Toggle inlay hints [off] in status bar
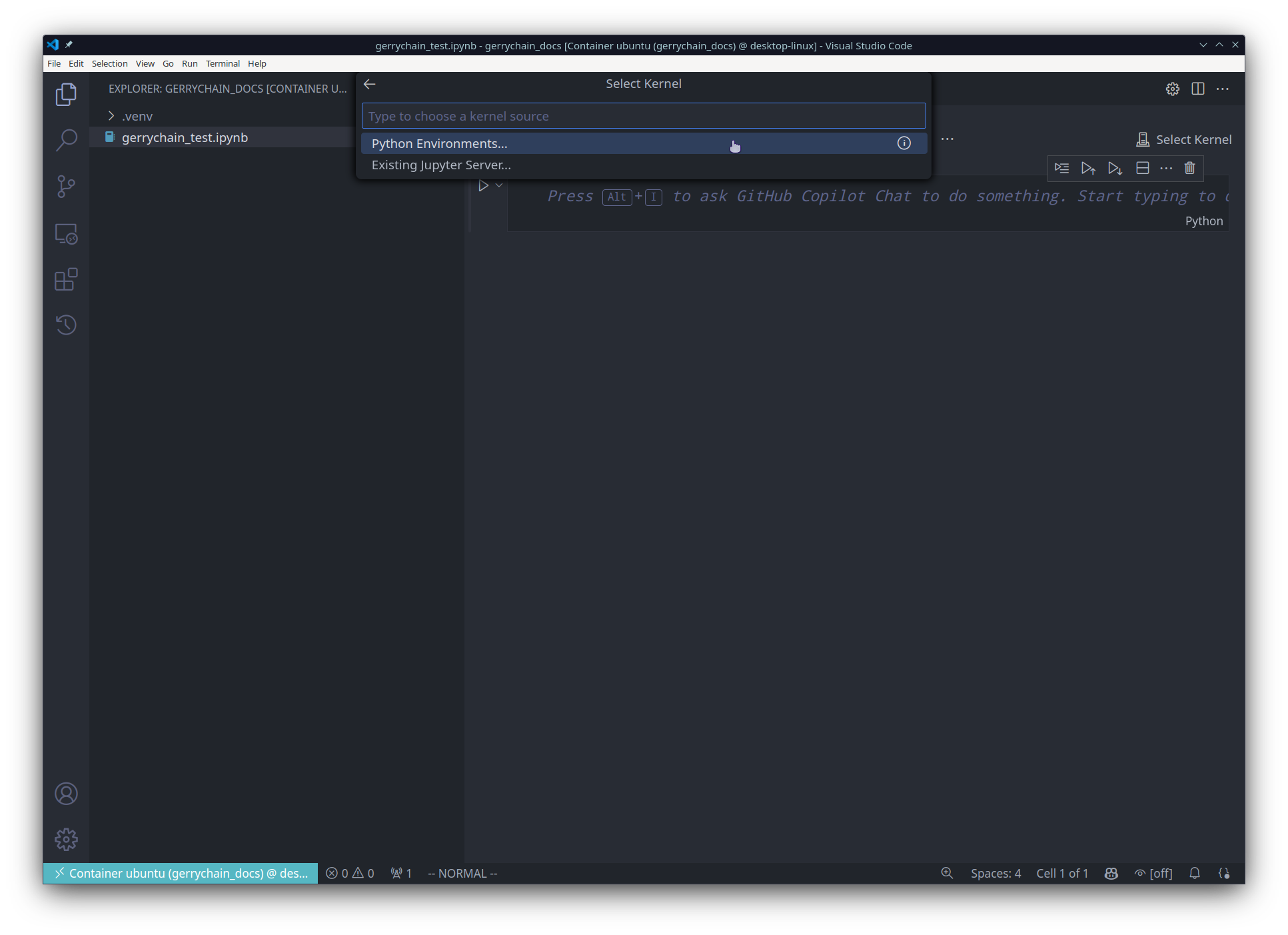 (1154, 873)
